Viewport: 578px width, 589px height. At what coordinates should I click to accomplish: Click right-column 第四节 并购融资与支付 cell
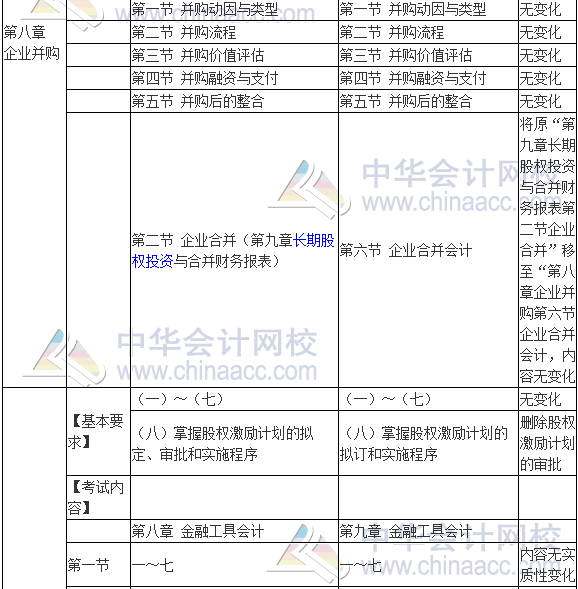tap(428, 78)
